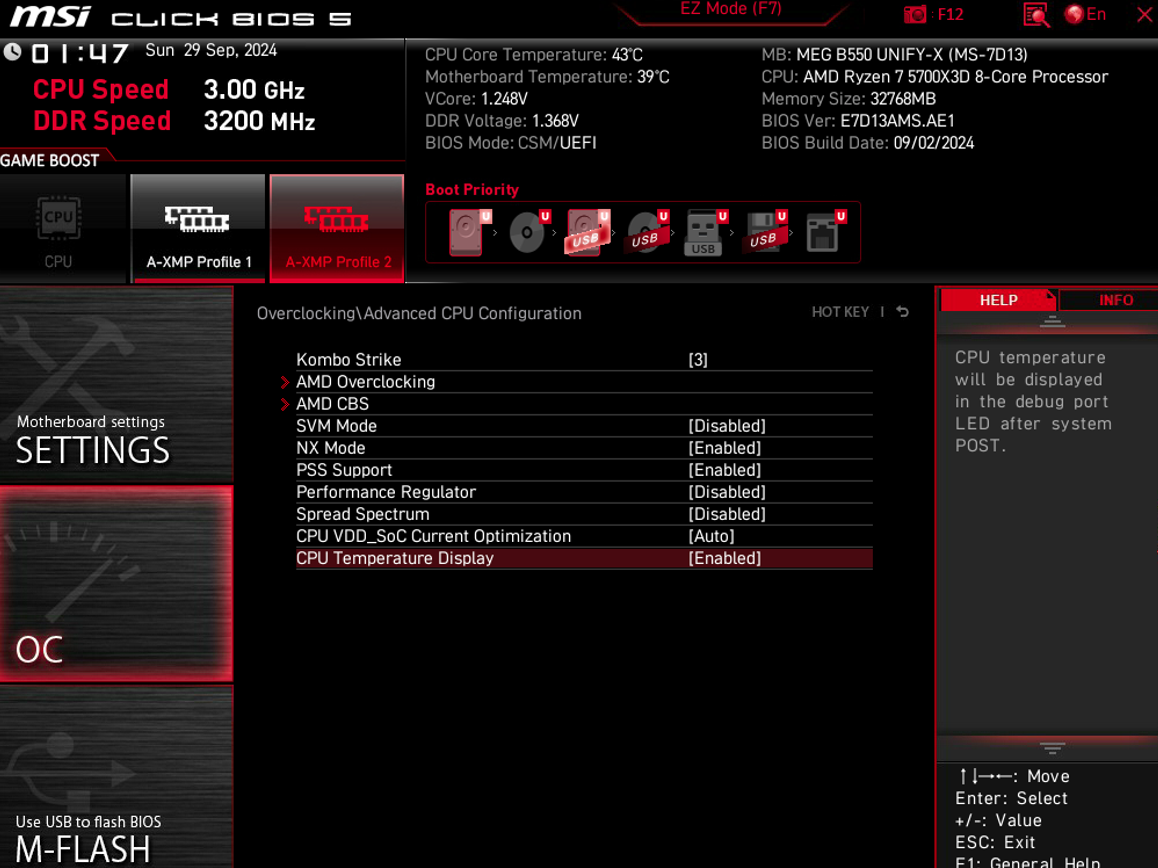Open M-FLASH to flash BIOS

pos(116,777)
